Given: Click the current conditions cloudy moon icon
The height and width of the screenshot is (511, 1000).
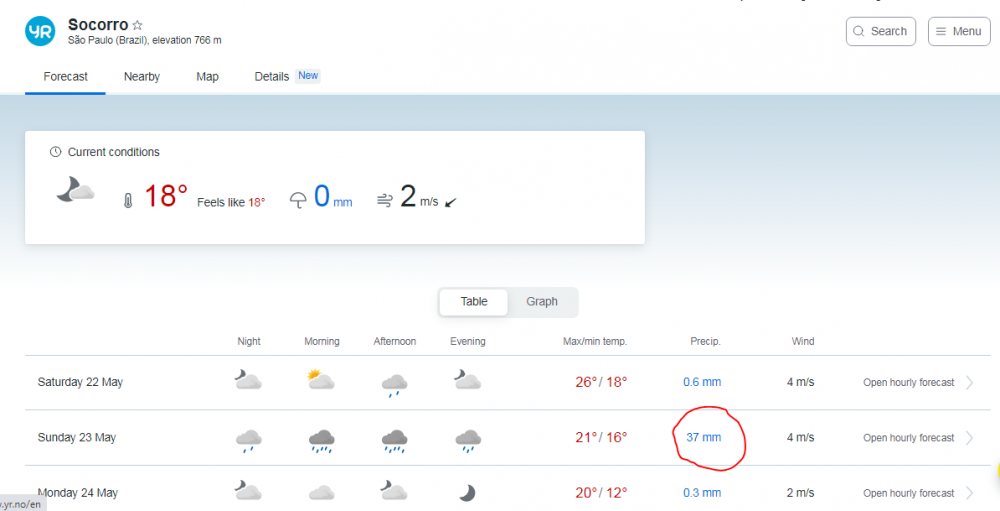Looking at the screenshot, I should coord(75,190).
